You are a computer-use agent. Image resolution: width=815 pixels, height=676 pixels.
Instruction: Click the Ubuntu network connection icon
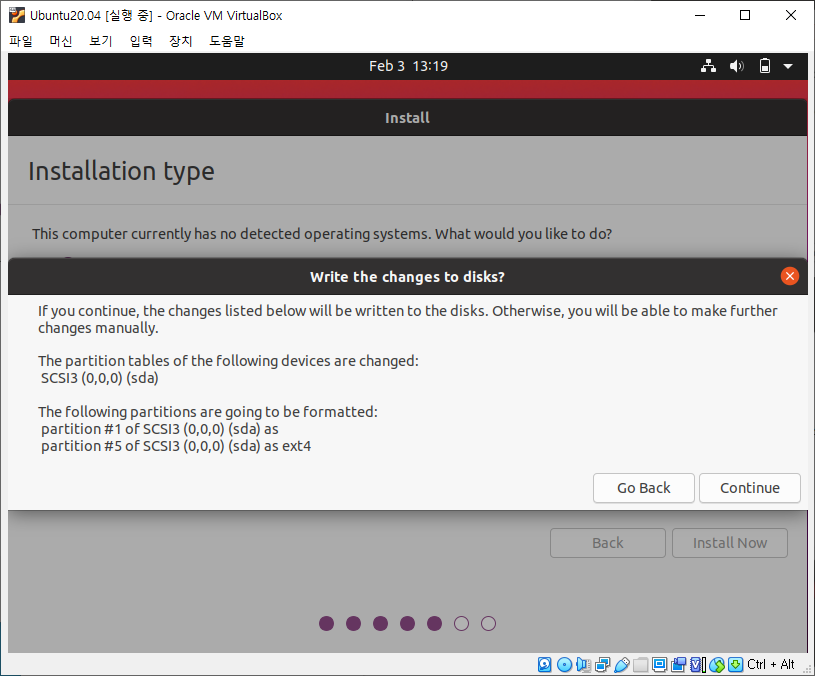point(708,66)
